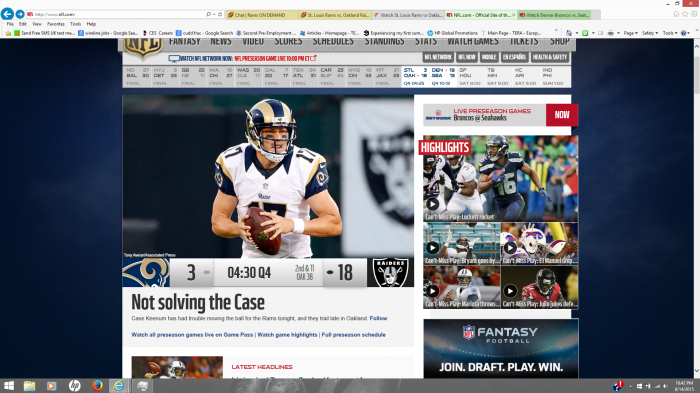Go back with the browser back arrow
The height and width of the screenshot is (393, 700).
[x=7, y=14]
